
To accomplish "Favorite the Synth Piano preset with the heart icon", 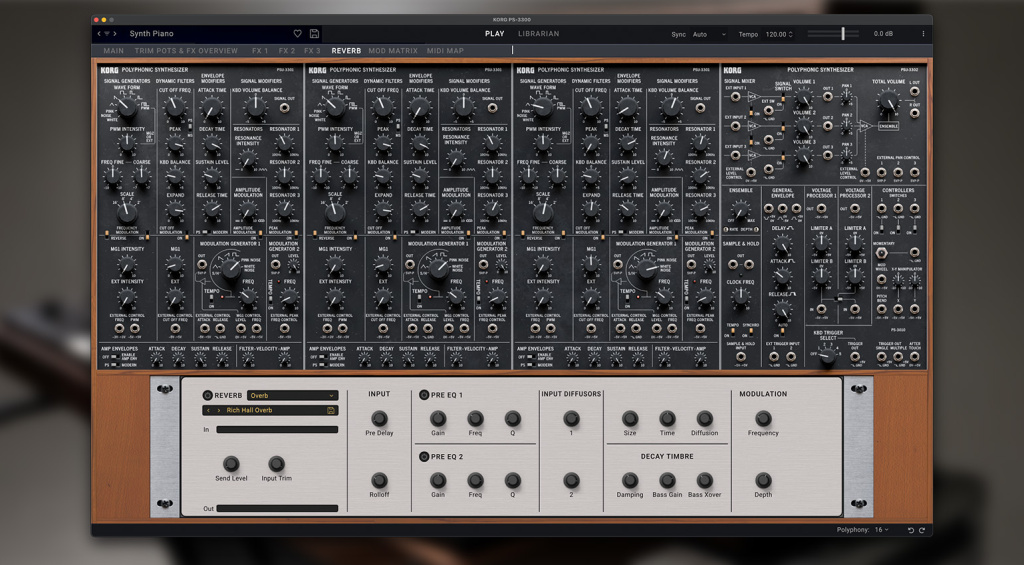I will pos(297,34).
